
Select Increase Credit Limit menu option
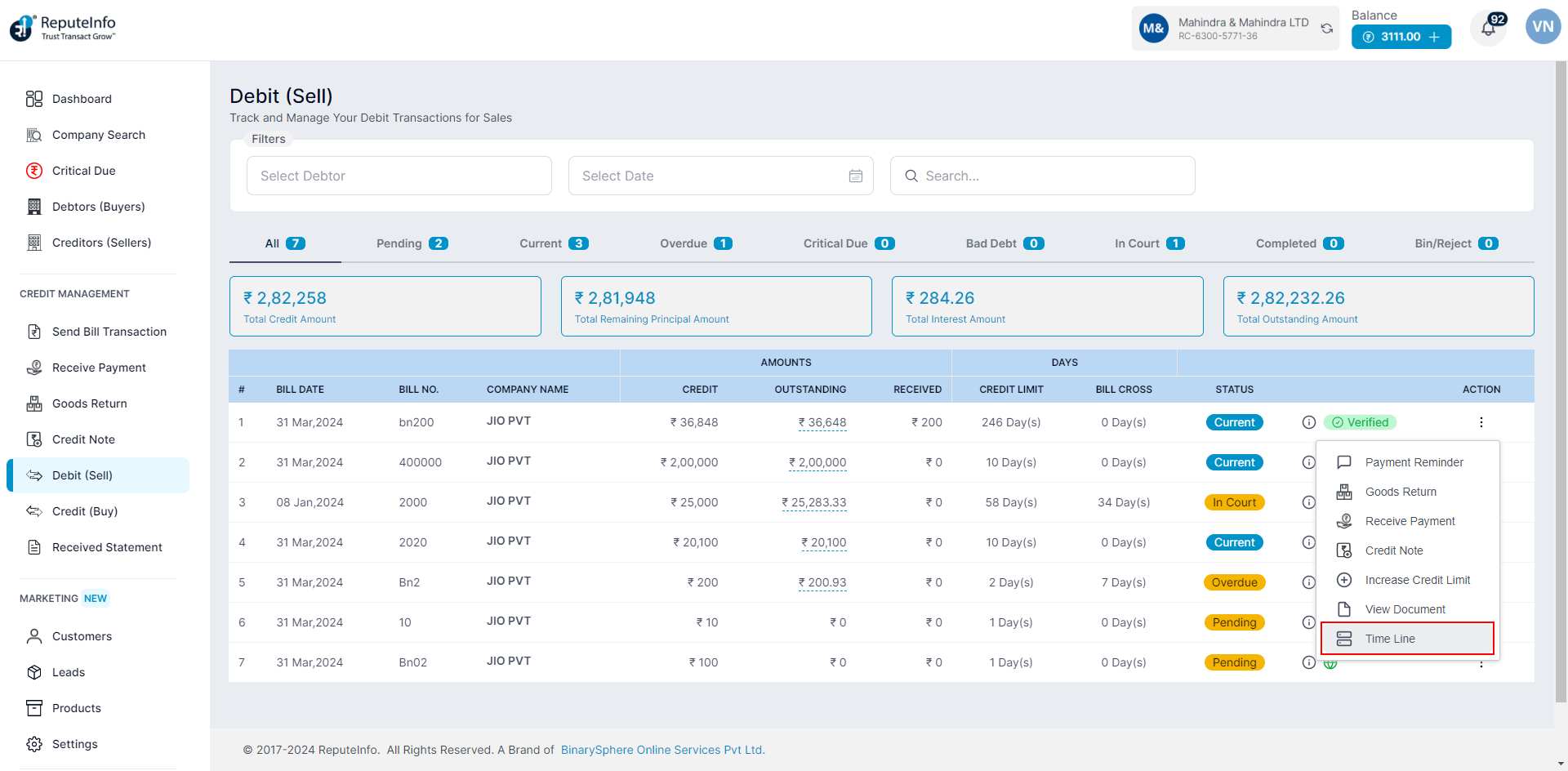pyautogui.click(x=1417, y=580)
